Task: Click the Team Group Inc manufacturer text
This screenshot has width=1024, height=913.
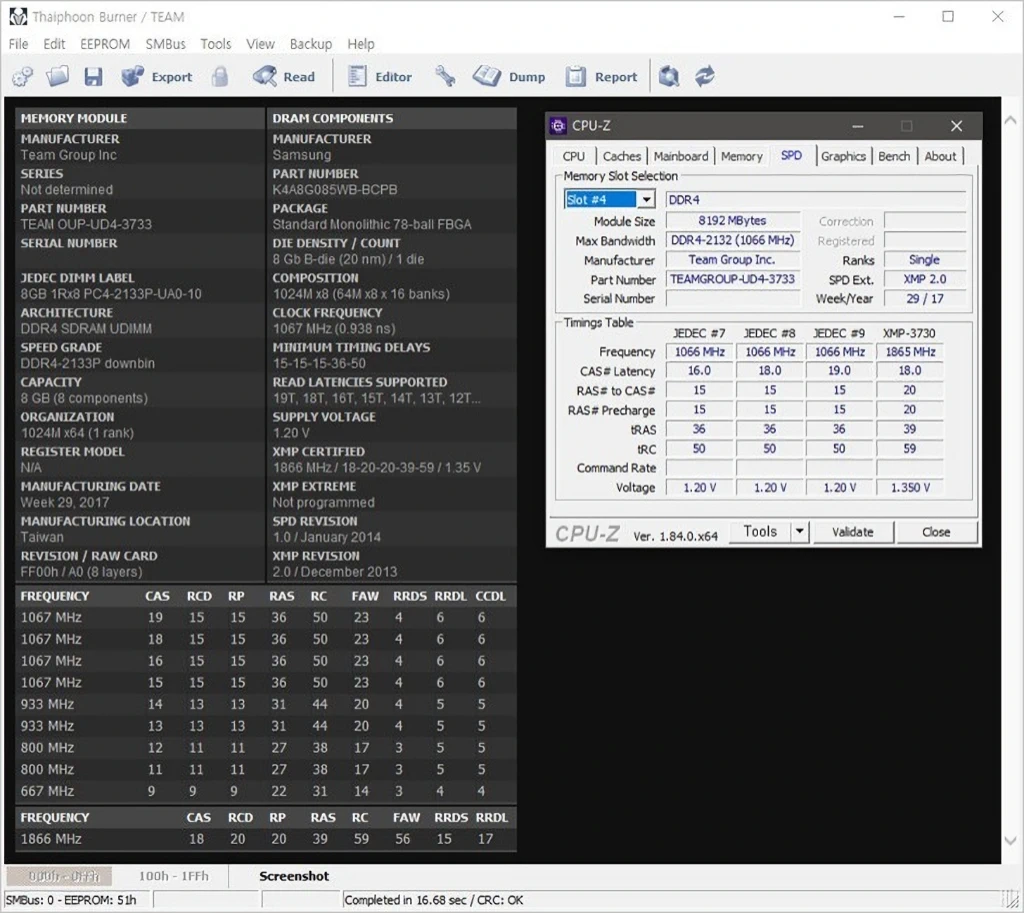Action: 69,155
